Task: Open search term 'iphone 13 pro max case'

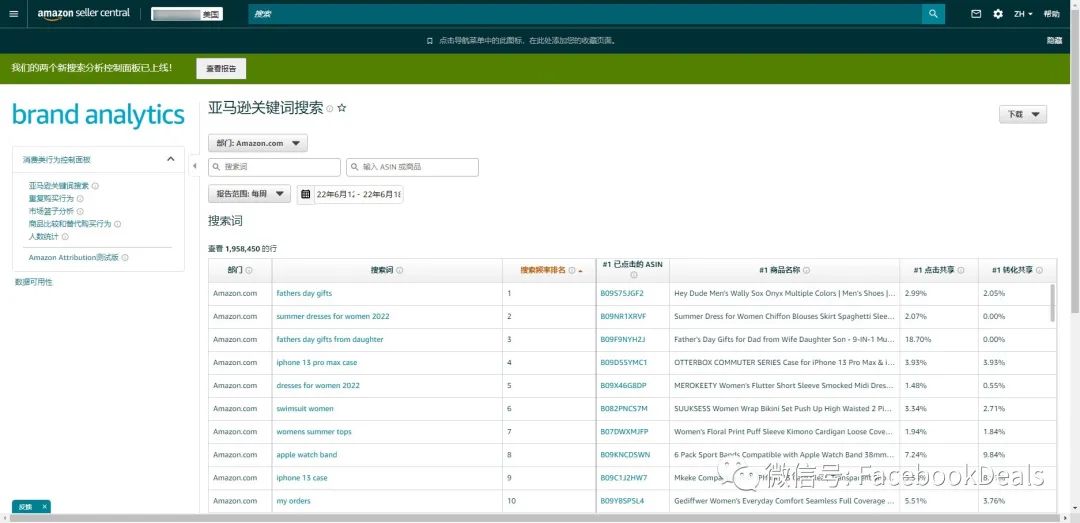Action: [x=317, y=362]
